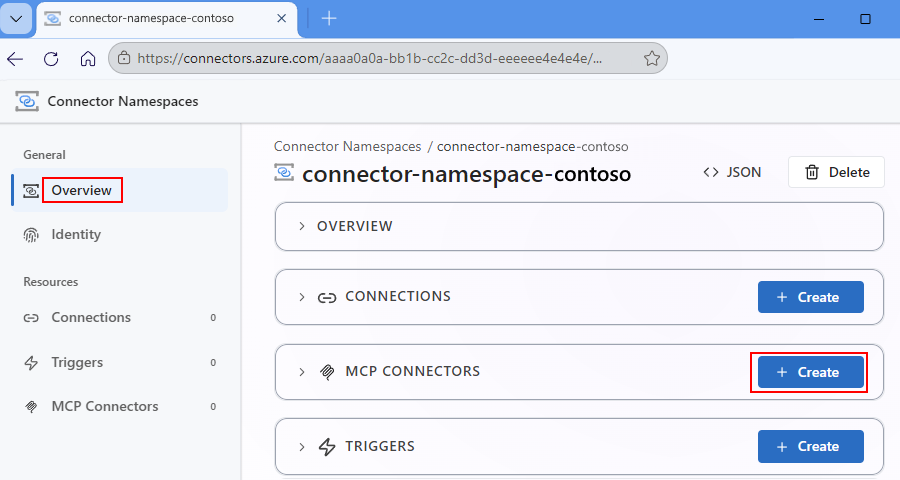This screenshot has height=480, width=900.
Task: Expand the CONNECTIONS section chevron
Action: click(301, 297)
